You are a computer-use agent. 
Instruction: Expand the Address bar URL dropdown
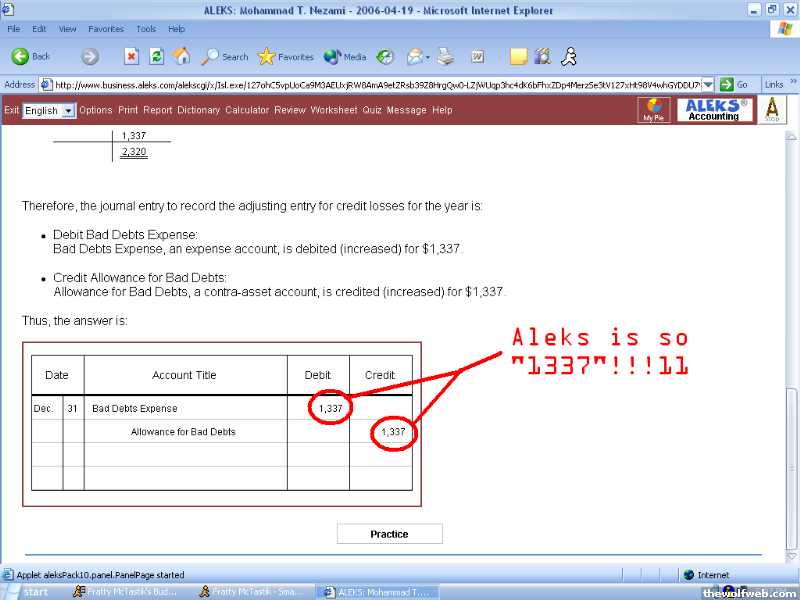[x=708, y=85]
